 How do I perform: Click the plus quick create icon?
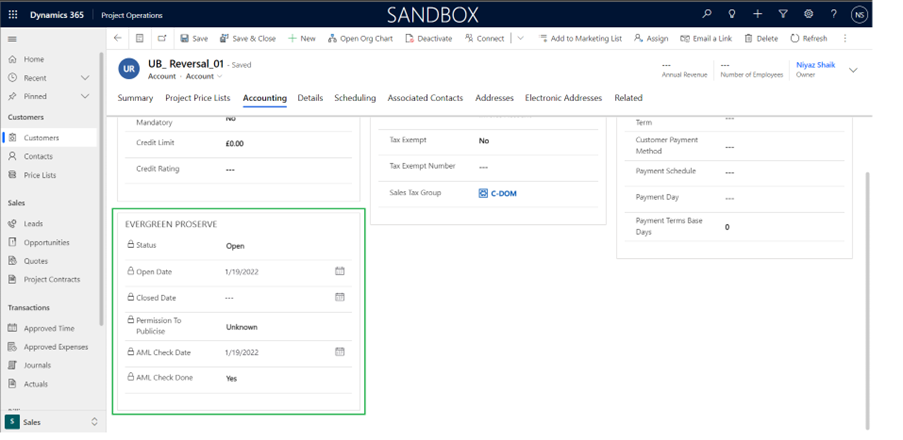pos(757,14)
